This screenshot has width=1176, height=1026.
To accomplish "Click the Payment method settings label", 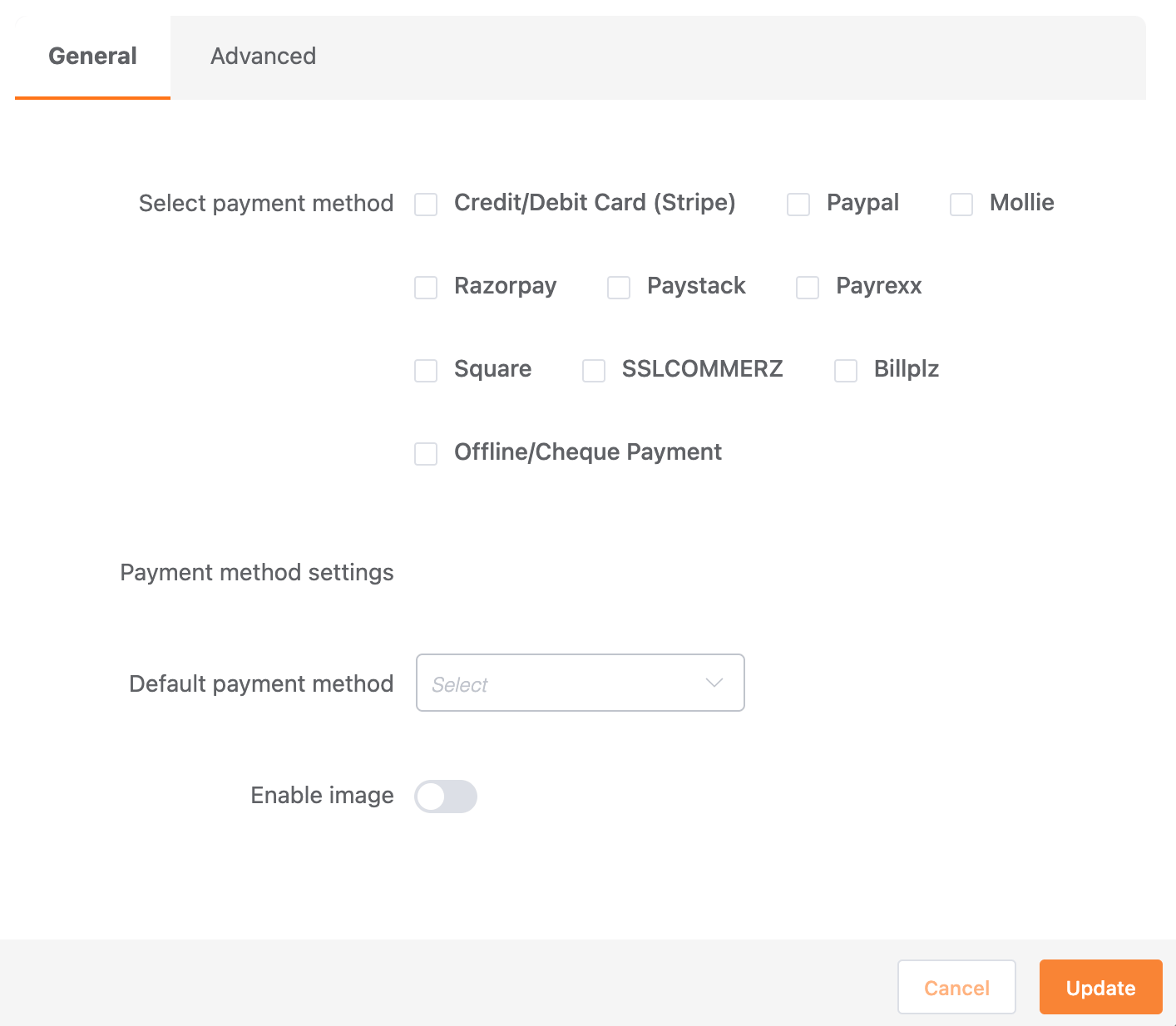I will click(x=257, y=573).
